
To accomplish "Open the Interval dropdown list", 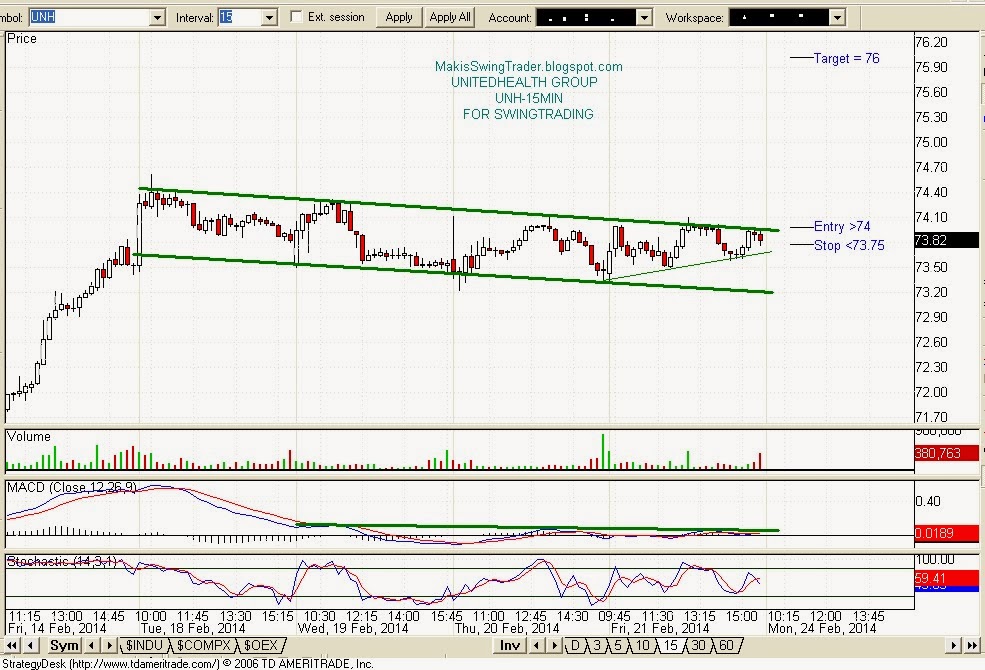I will pyautogui.click(x=269, y=18).
